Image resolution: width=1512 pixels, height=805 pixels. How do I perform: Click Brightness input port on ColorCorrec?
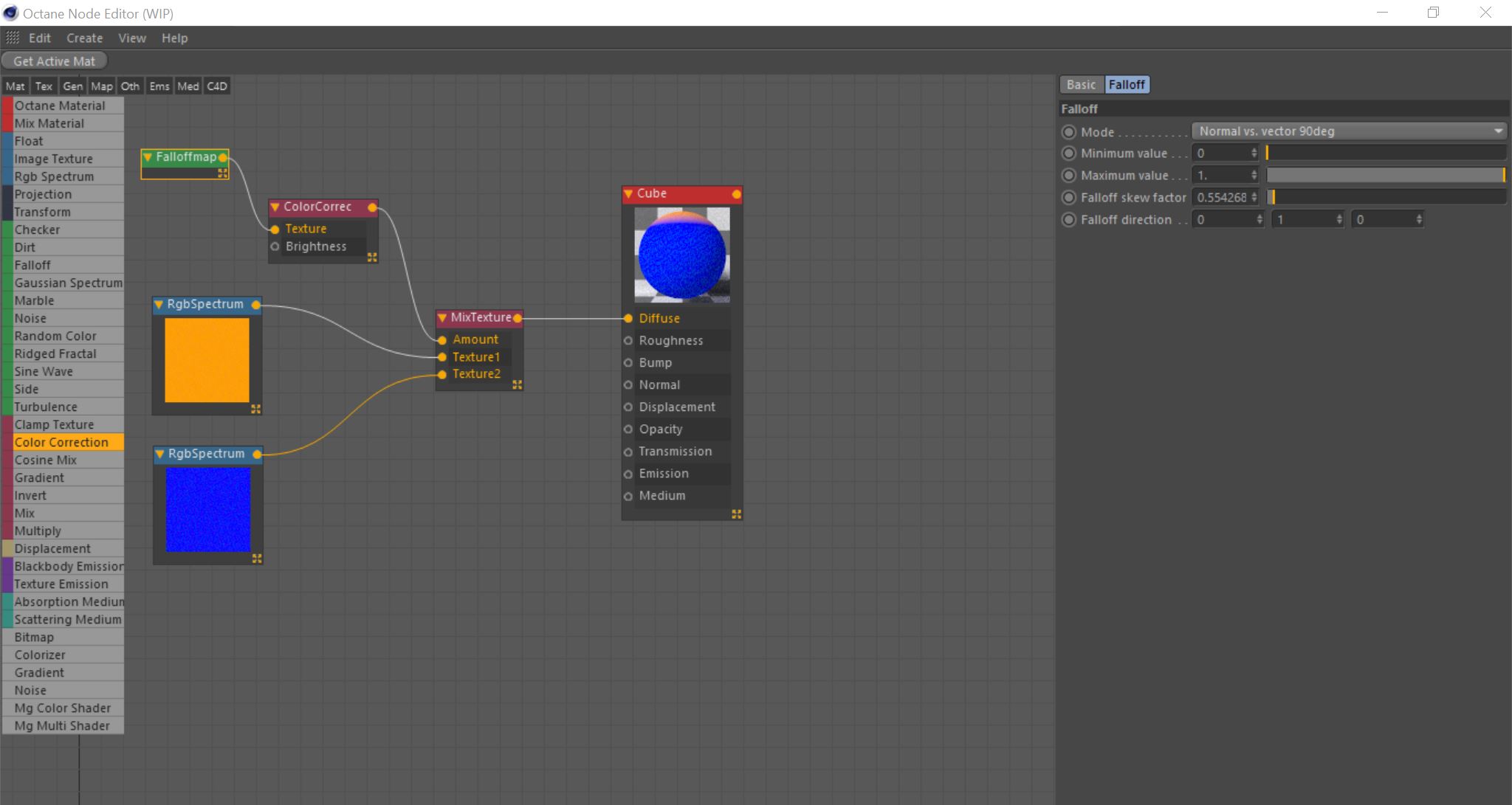(x=275, y=246)
